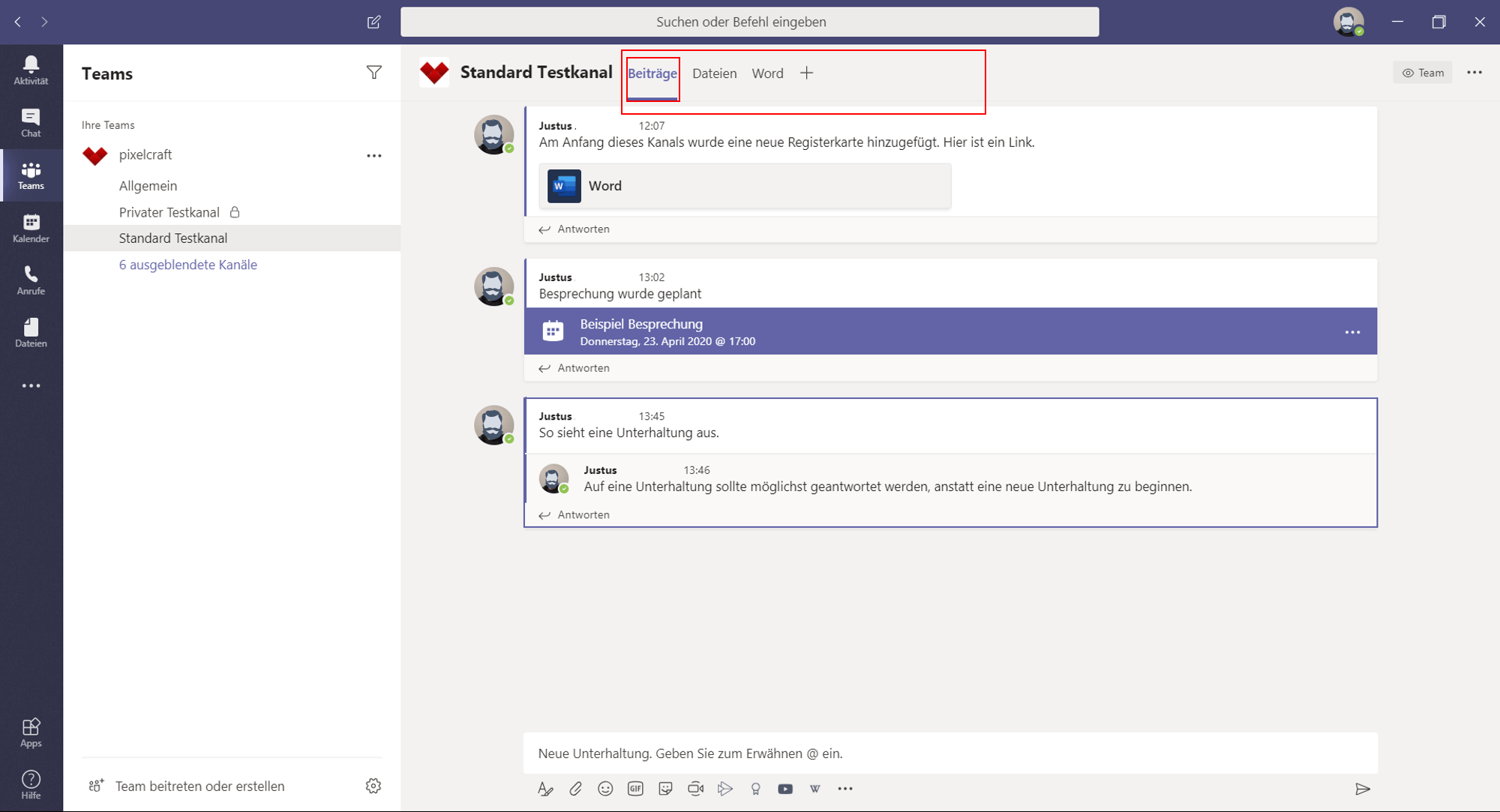Screen dimensions: 1500x812
Task: Click the Standard Testkanal channel logo
Action: point(434,73)
